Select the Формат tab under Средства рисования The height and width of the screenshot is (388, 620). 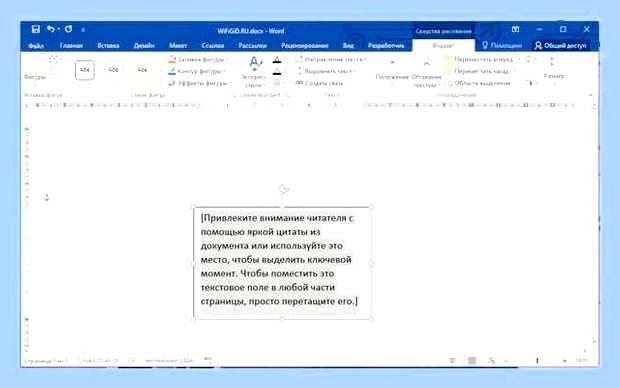[x=443, y=46]
